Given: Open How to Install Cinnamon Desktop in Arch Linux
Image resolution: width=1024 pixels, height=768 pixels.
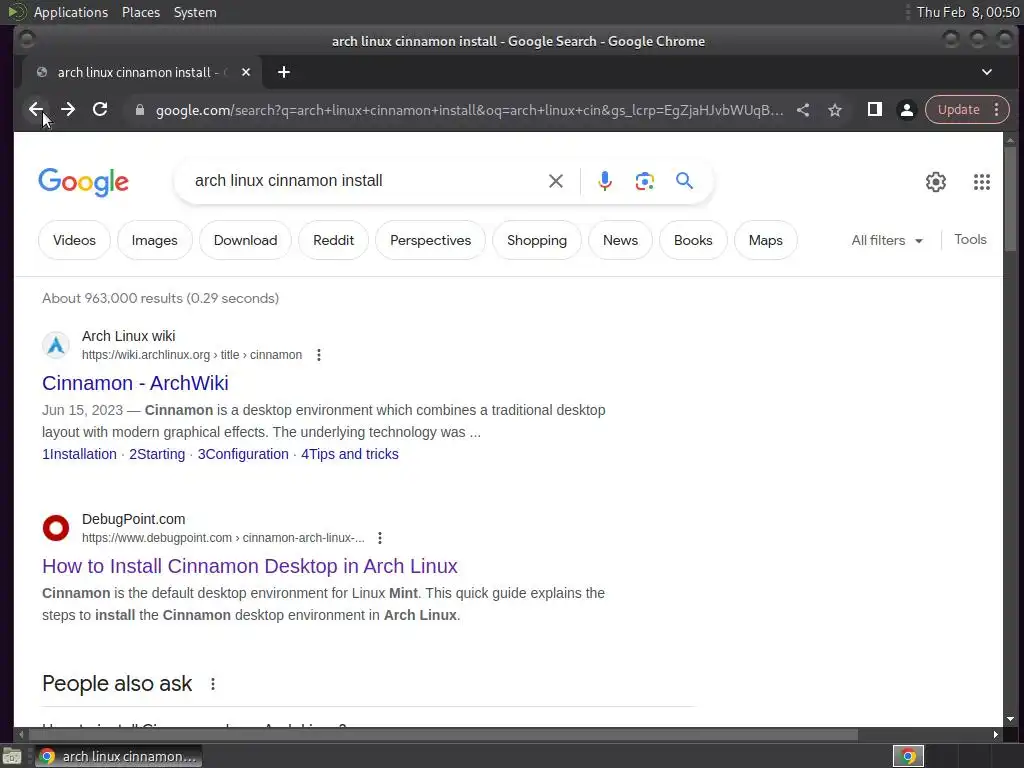Looking at the screenshot, I should (x=250, y=566).
